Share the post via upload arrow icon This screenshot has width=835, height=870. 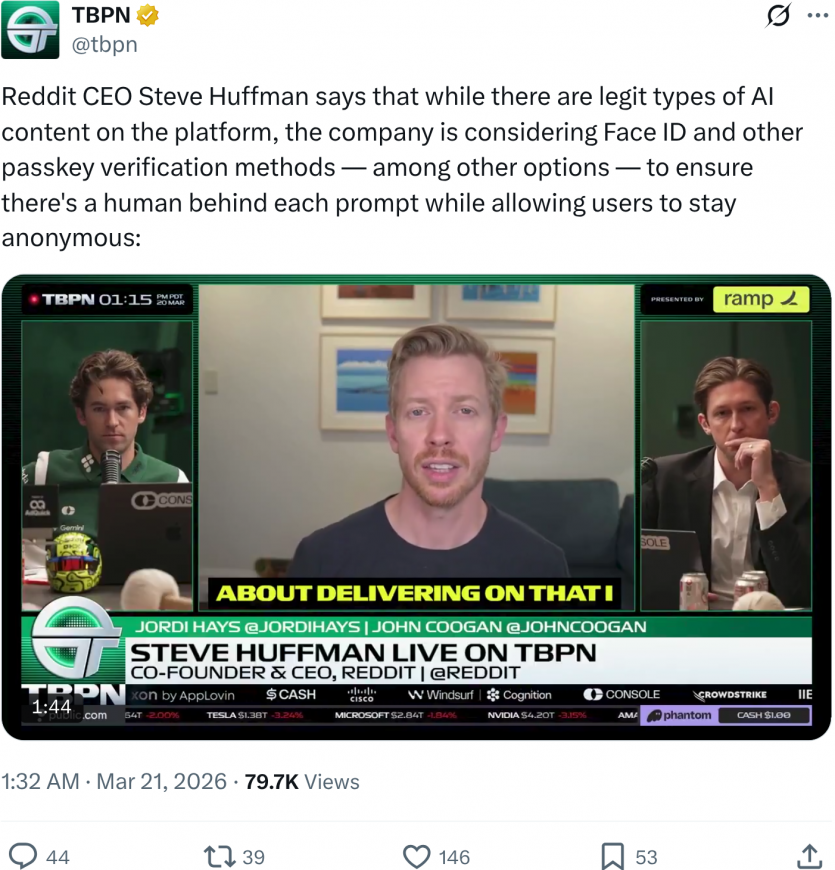click(x=809, y=856)
